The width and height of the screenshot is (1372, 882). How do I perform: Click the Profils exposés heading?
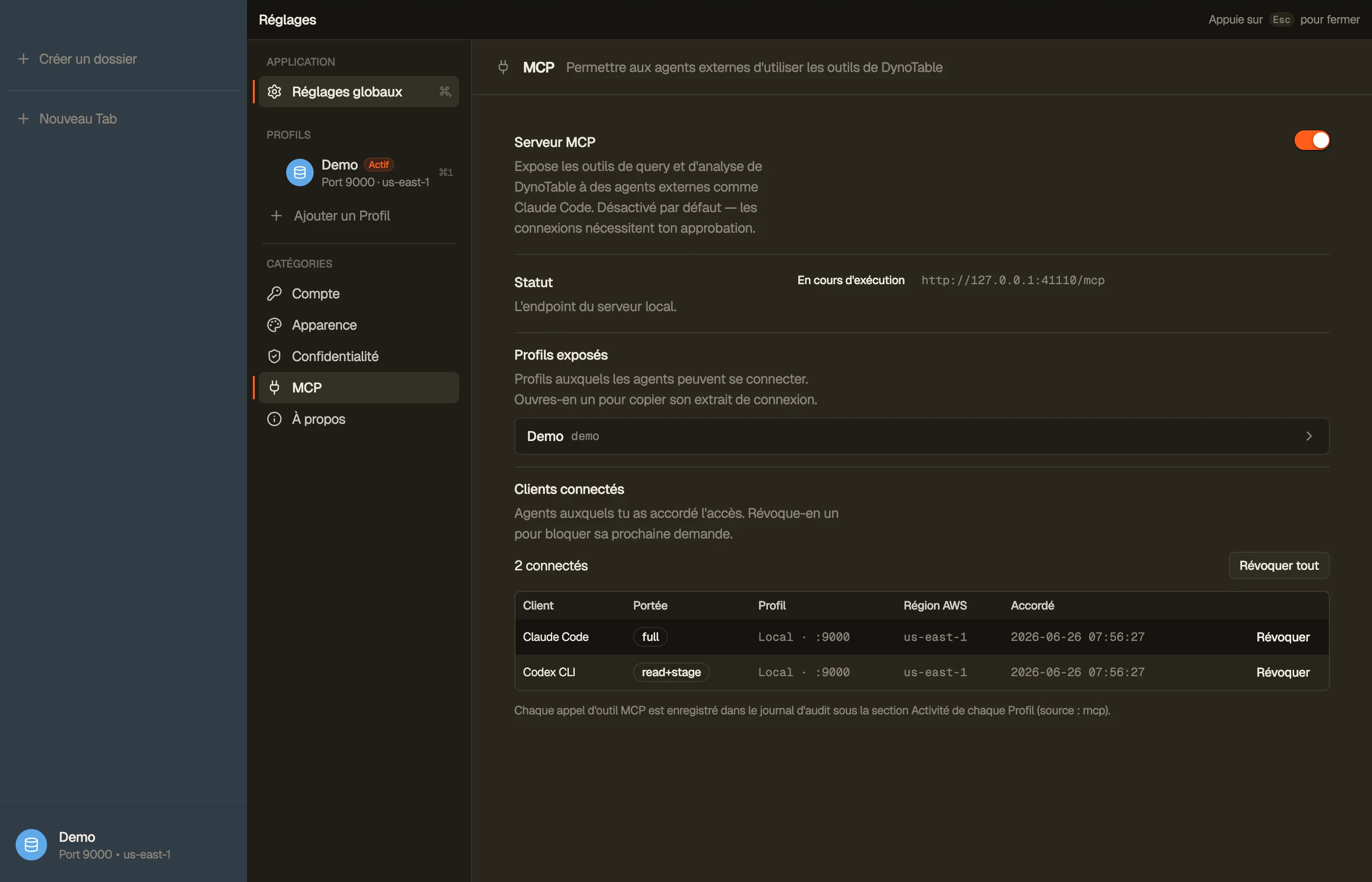561,355
